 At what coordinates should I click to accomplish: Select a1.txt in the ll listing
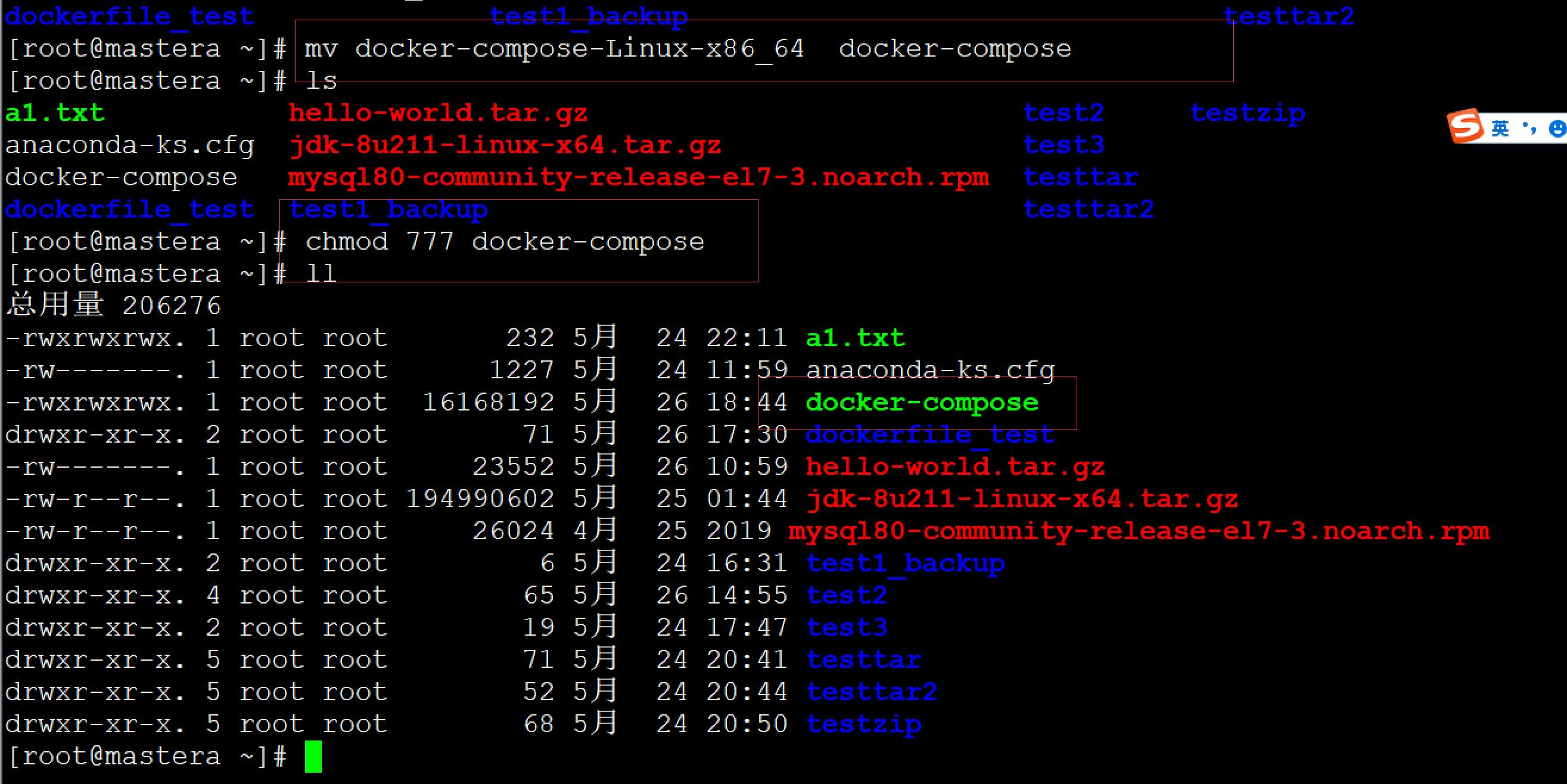pyautogui.click(x=855, y=338)
